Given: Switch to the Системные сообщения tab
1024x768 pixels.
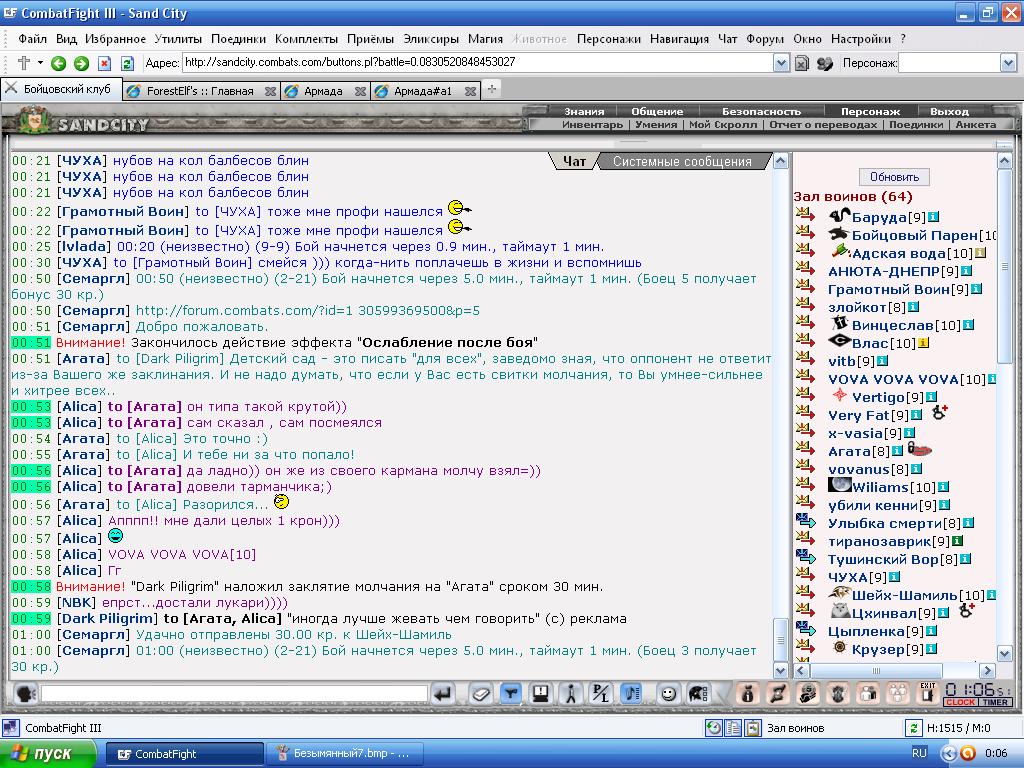Looking at the screenshot, I should 682,161.
